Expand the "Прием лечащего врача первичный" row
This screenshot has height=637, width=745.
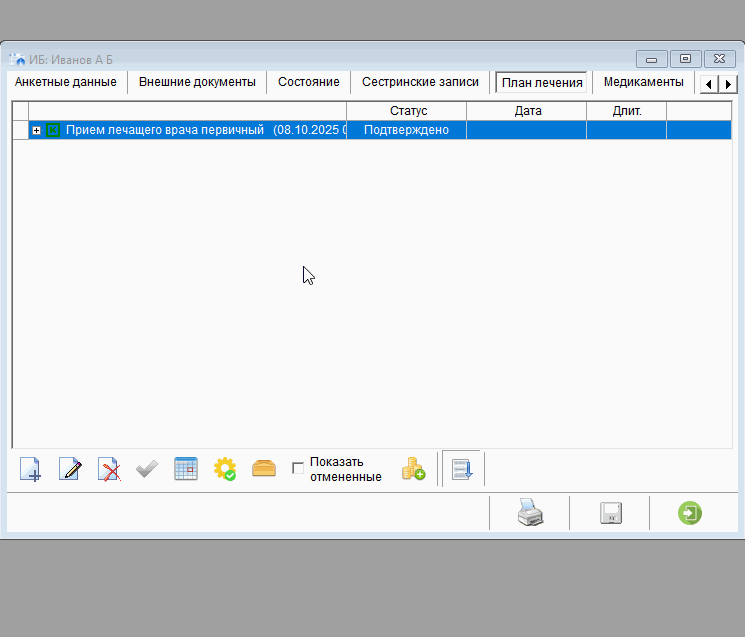pyautogui.click(x=37, y=130)
